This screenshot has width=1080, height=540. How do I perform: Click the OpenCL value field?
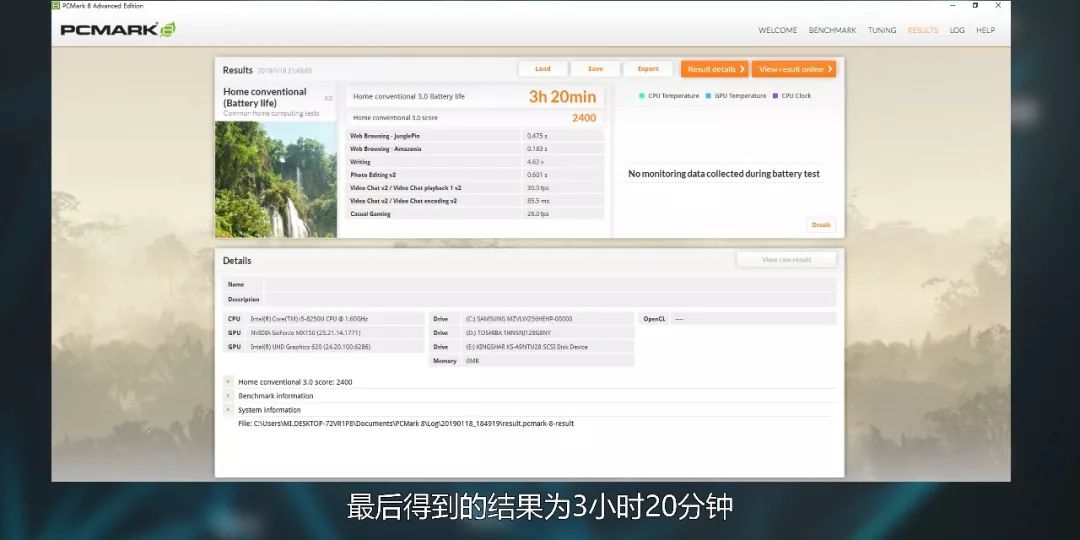tap(754, 319)
